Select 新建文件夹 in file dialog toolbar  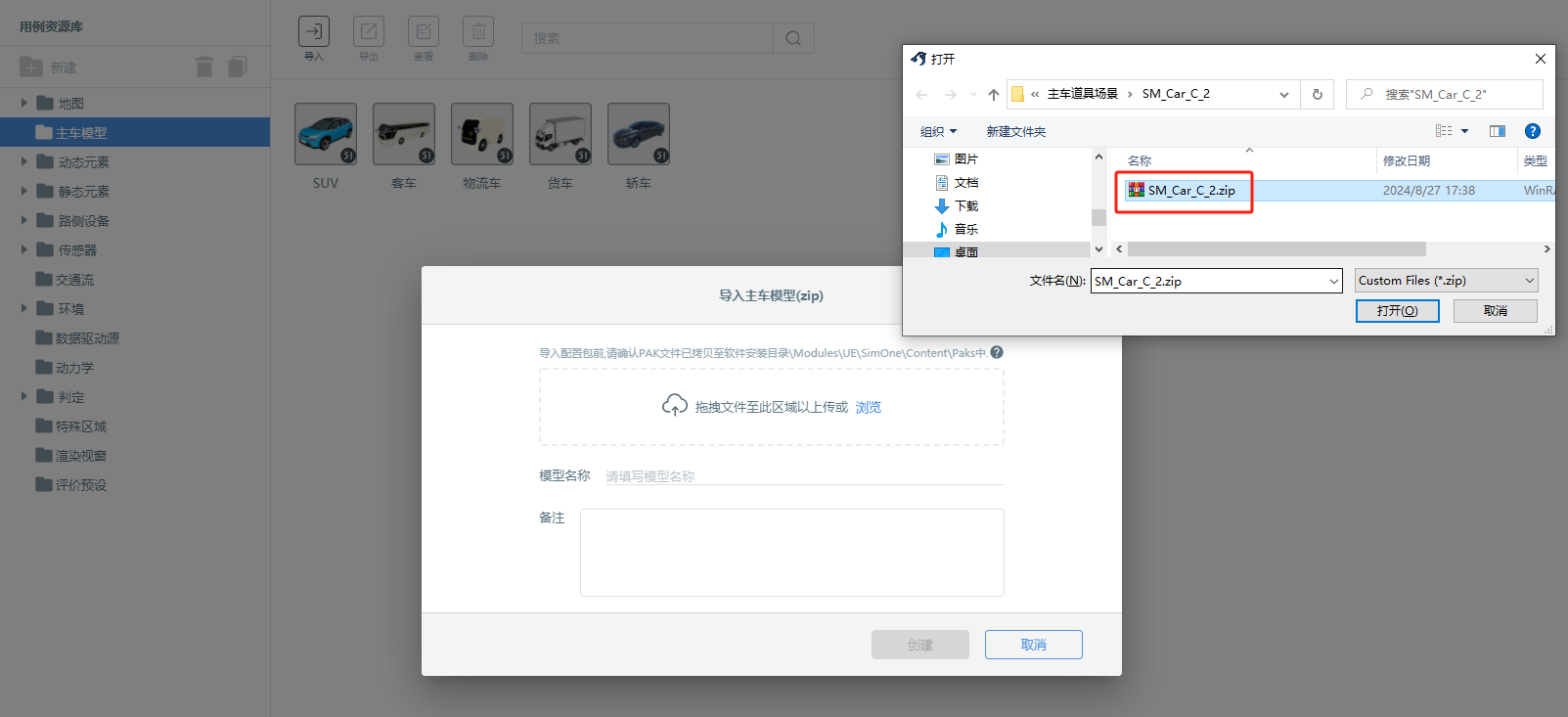pos(1016,131)
